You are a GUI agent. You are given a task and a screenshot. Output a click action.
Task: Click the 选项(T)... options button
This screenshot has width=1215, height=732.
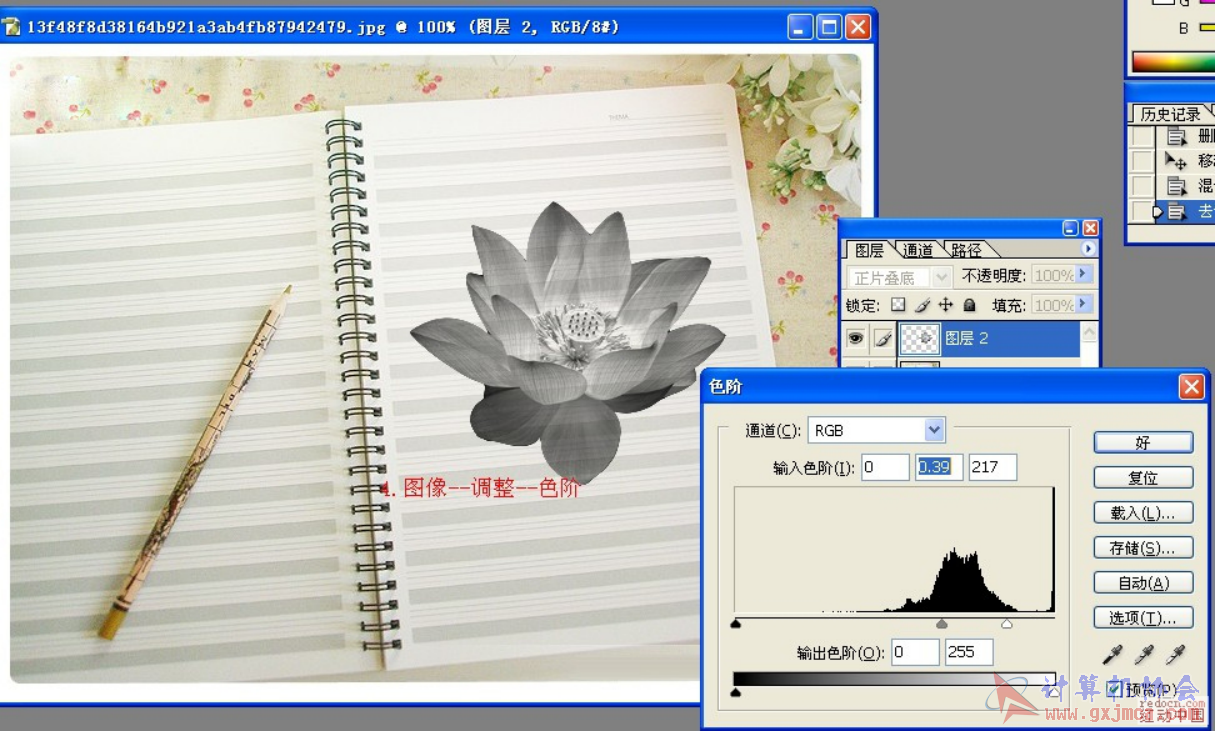1143,618
